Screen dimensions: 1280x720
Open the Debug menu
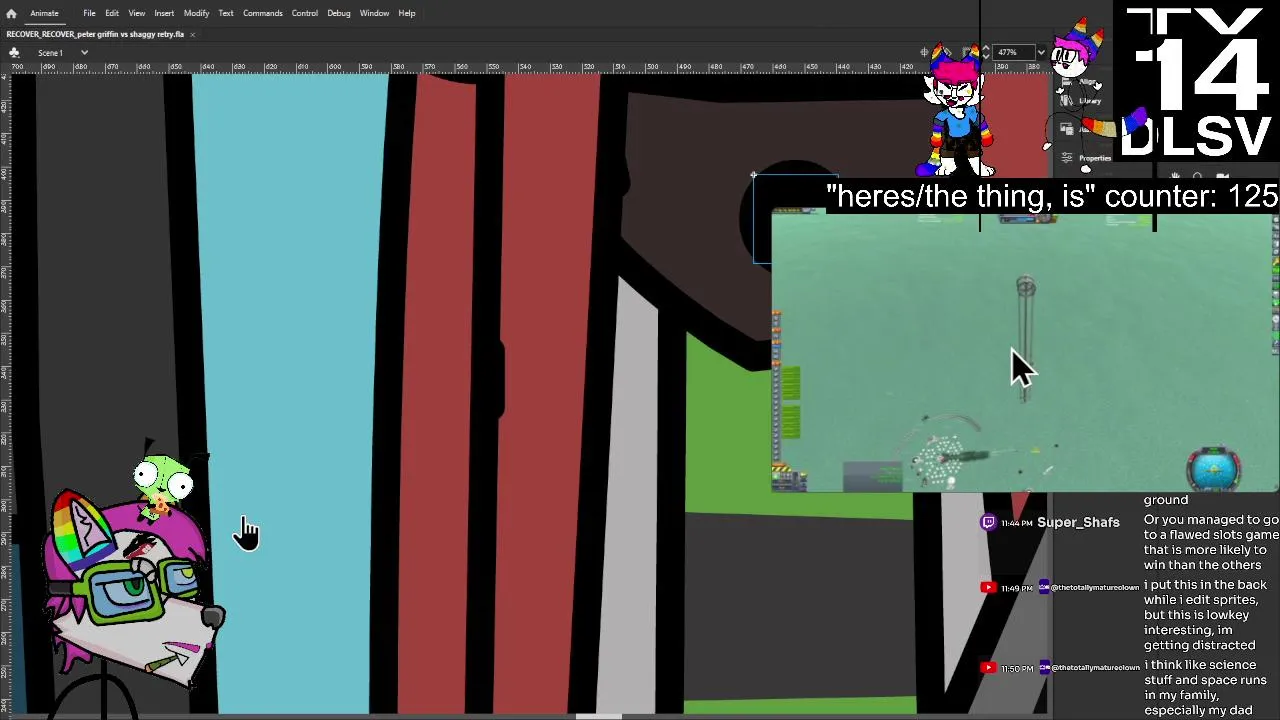[x=339, y=13]
